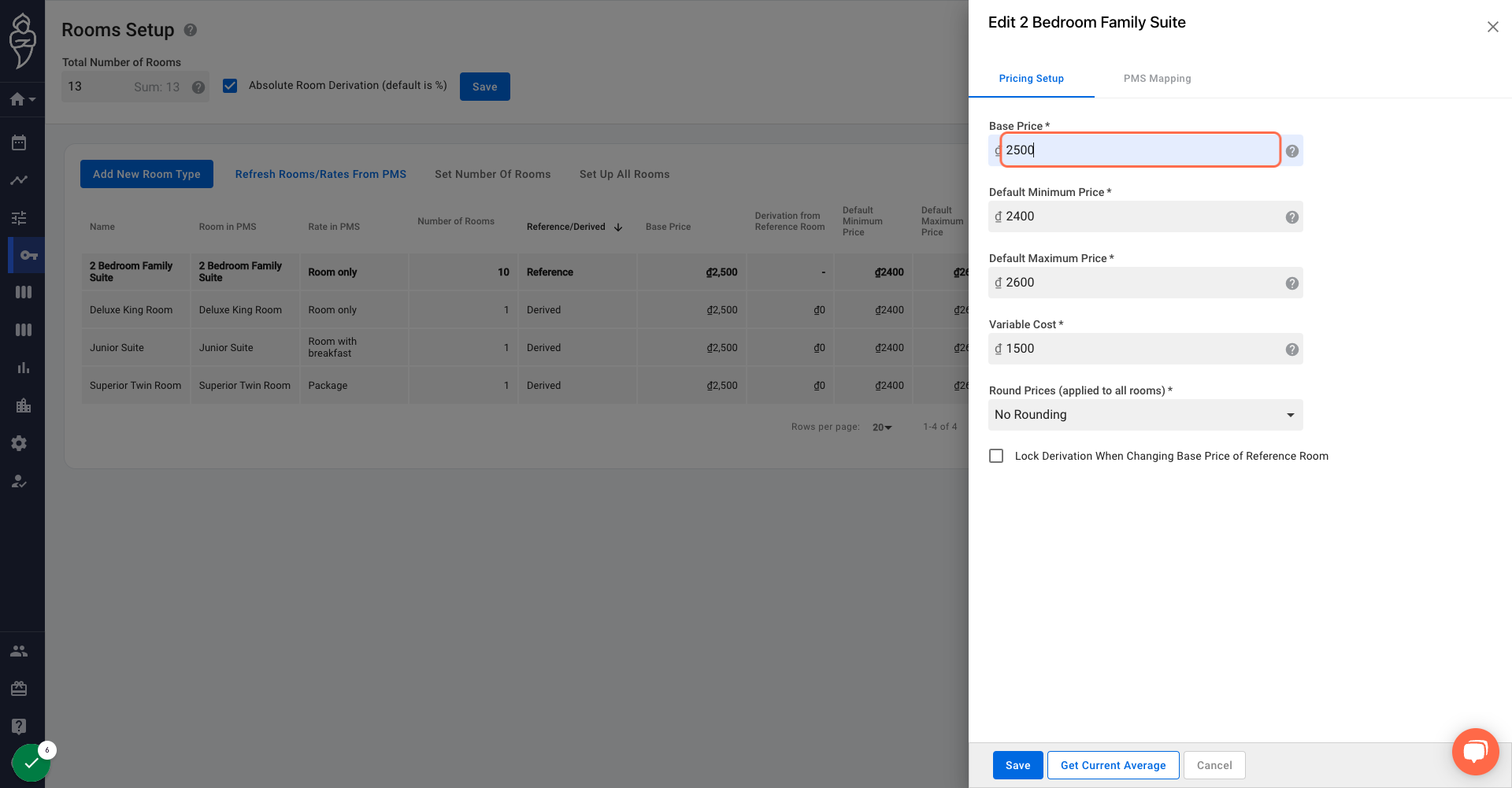Click Set Number Of Rooms

pos(493,174)
